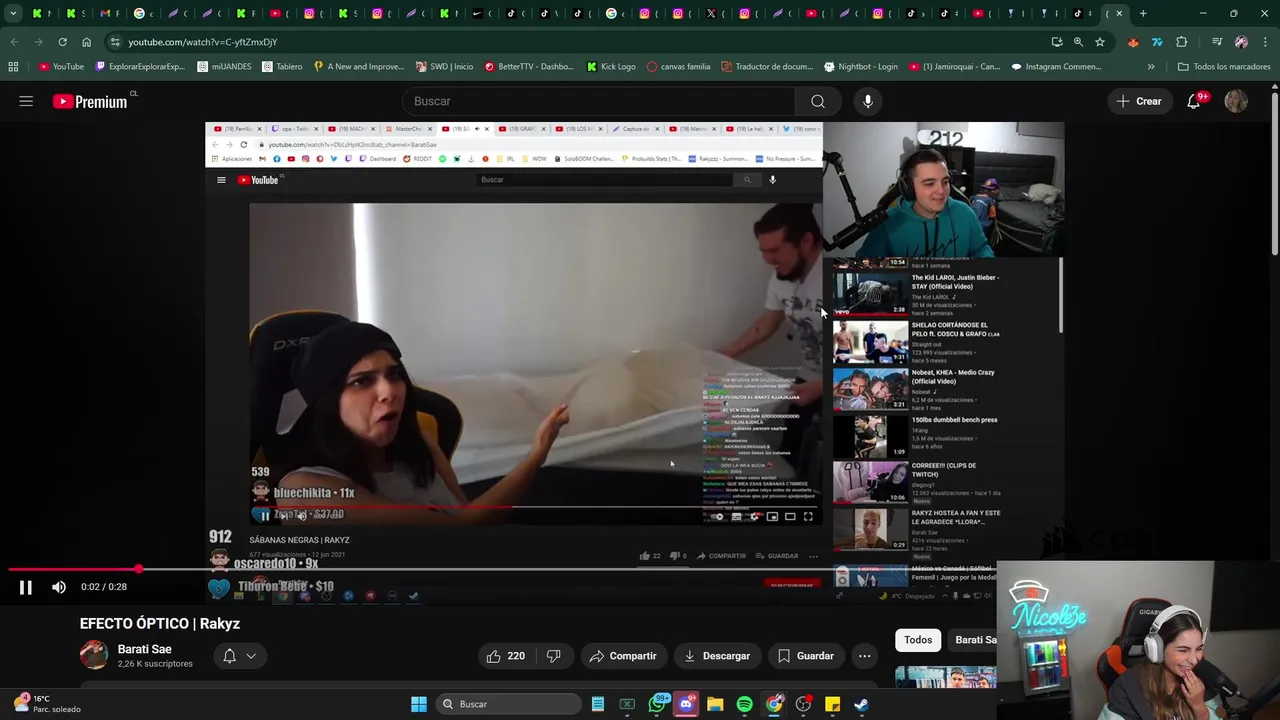The height and width of the screenshot is (720, 1280).
Task: Open the YouTube bookmark
Action: click(x=61, y=66)
